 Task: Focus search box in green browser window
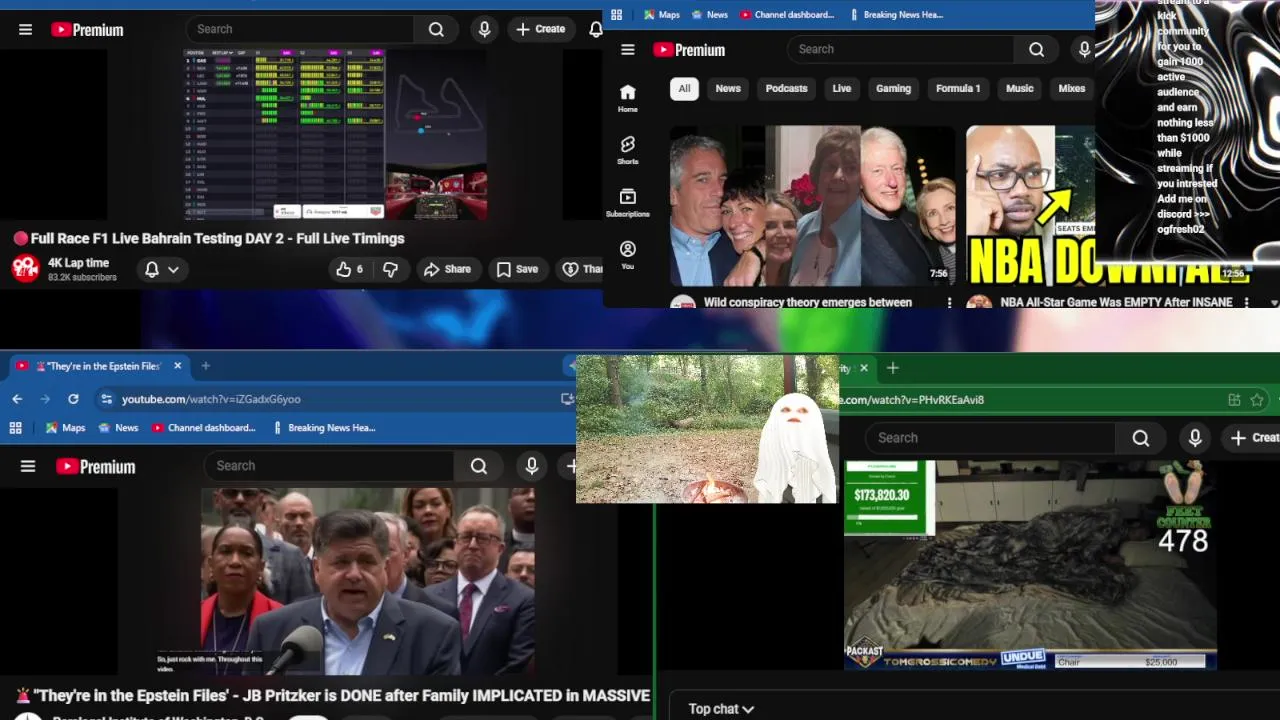click(x=990, y=438)
